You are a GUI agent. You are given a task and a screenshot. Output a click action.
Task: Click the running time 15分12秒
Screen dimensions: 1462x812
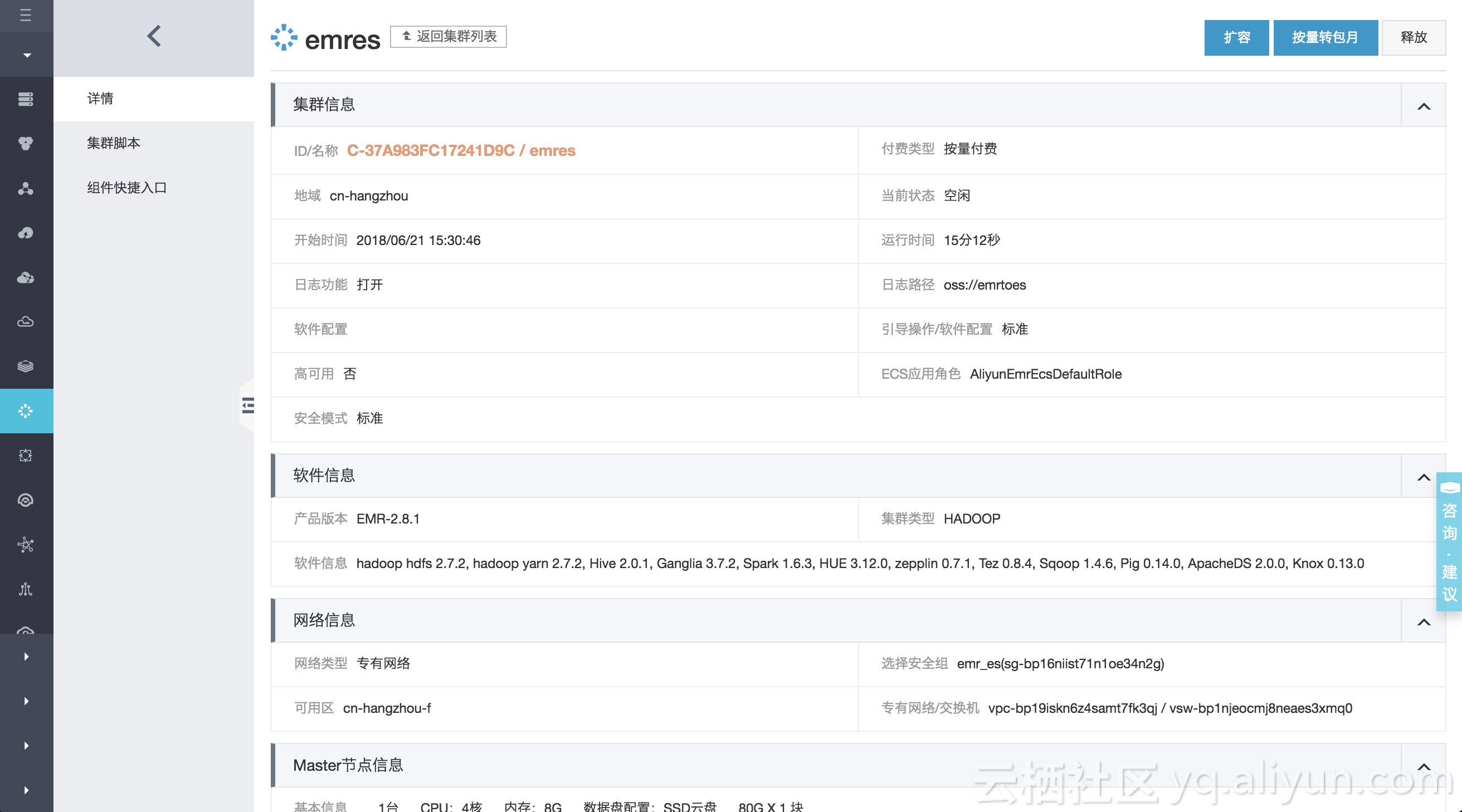point(972,240)
